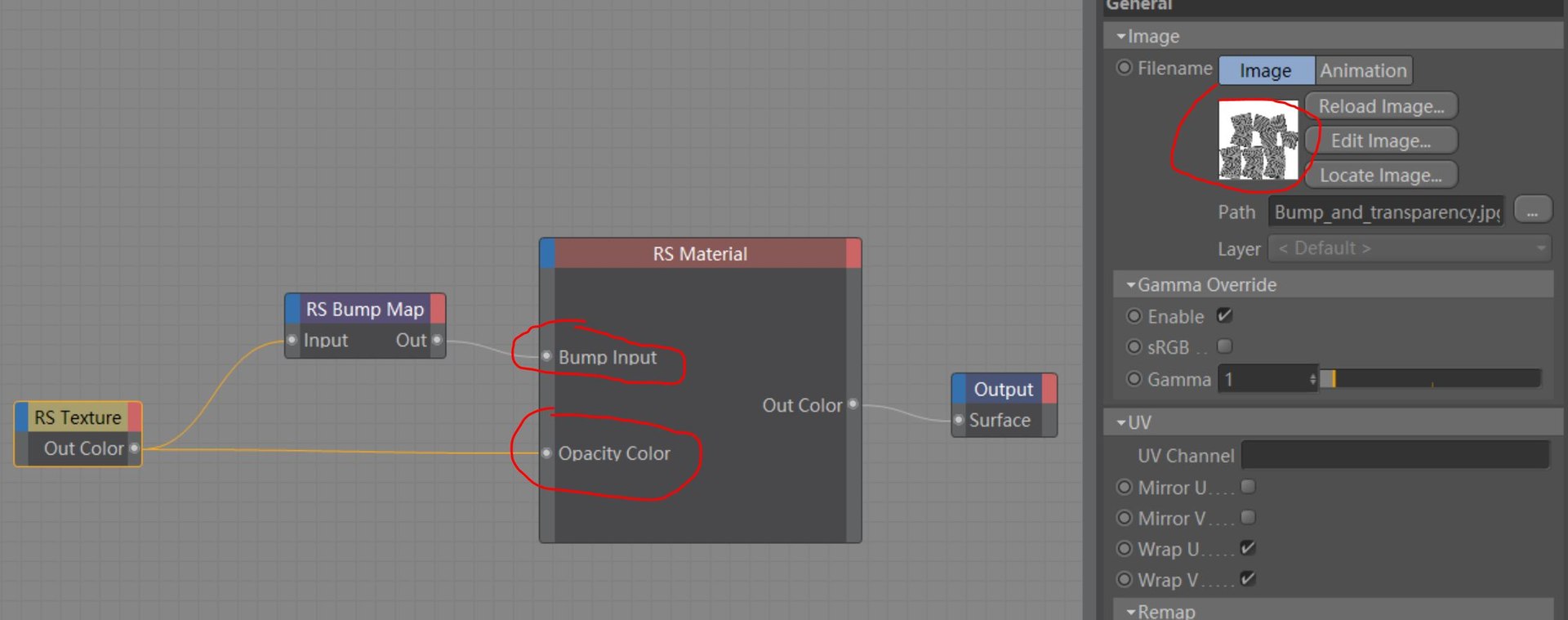Viewport: 1568px width, 620px height.
Task: Disable the Gamma Override Enable checkbox
Action: tap(1224, 315)
